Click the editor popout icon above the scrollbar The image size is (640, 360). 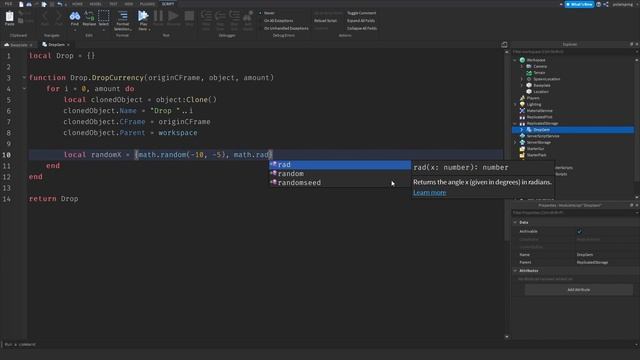[x=504, y=44]
